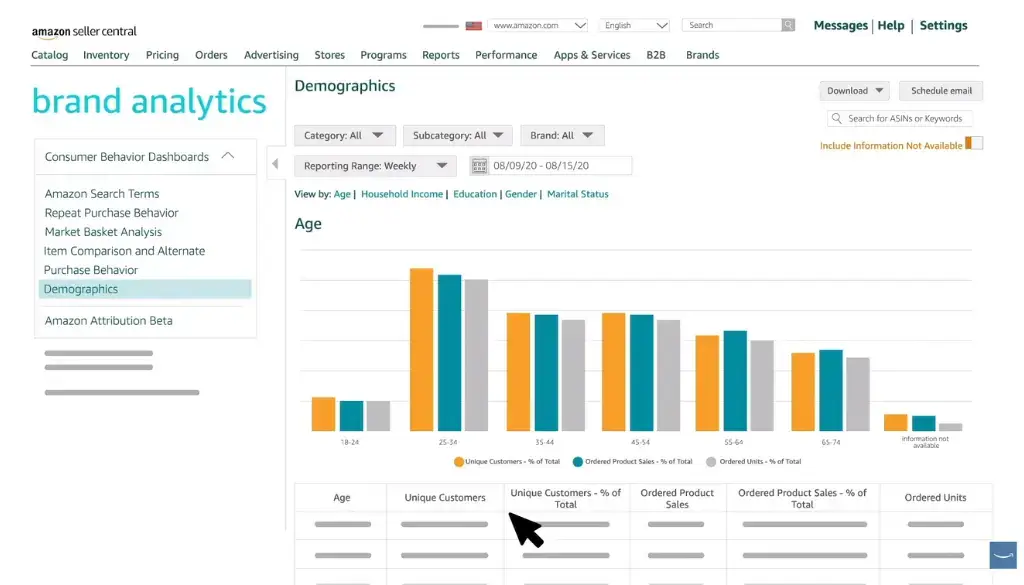
Task: Click the Unique Customers column header
Action: [x=445, y=498]
